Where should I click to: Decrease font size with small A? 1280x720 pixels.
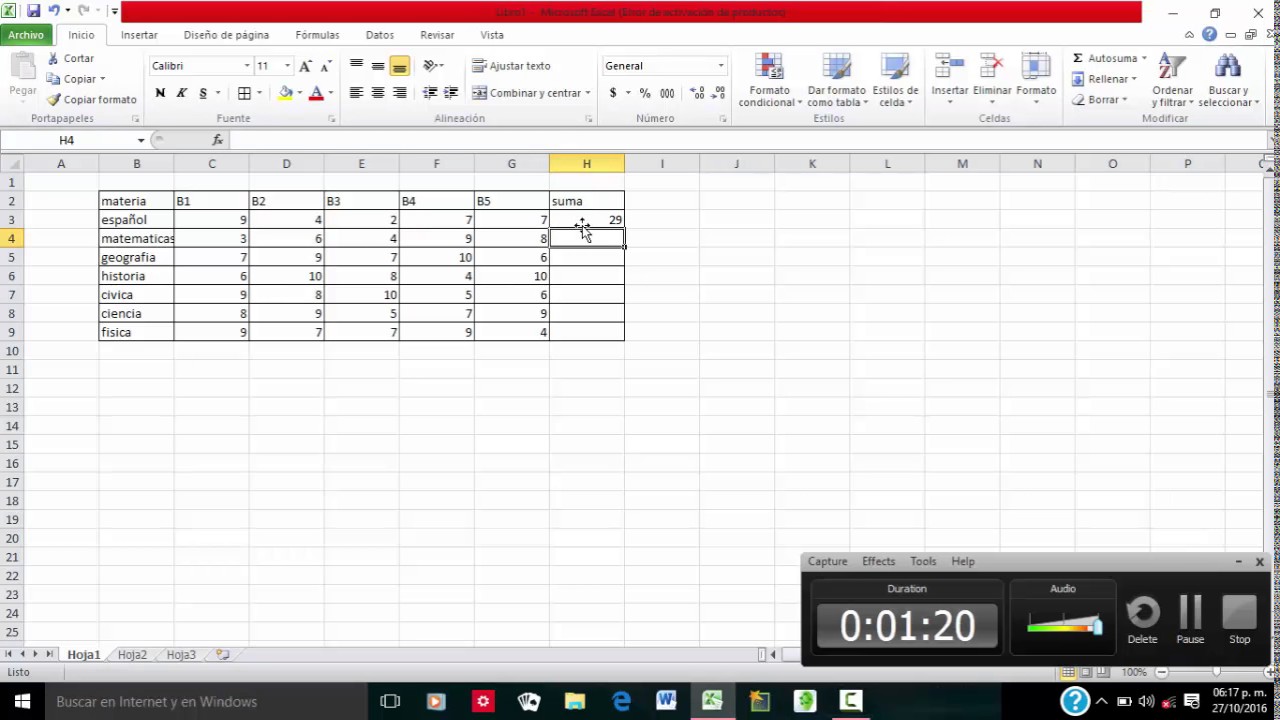325,66
